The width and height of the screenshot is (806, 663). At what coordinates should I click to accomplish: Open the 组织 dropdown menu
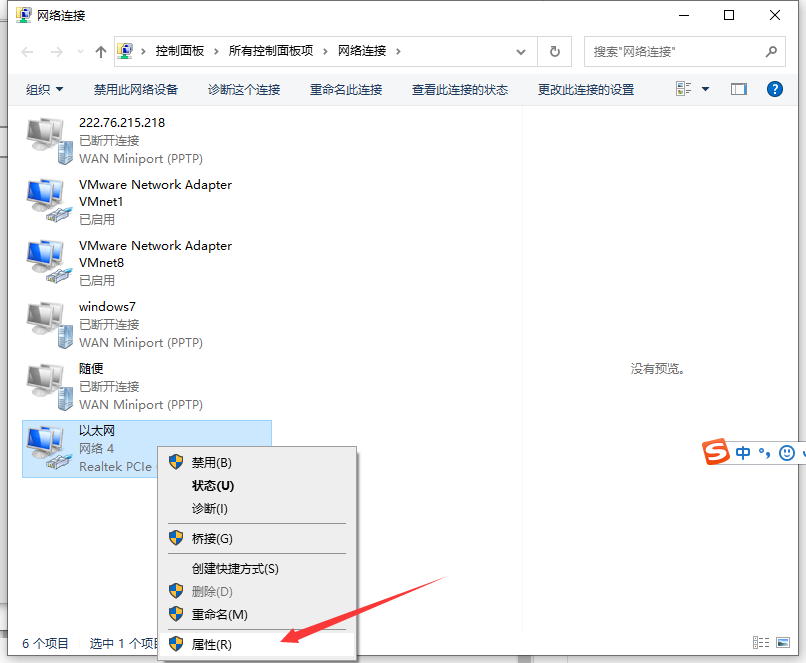click(45, 89)
